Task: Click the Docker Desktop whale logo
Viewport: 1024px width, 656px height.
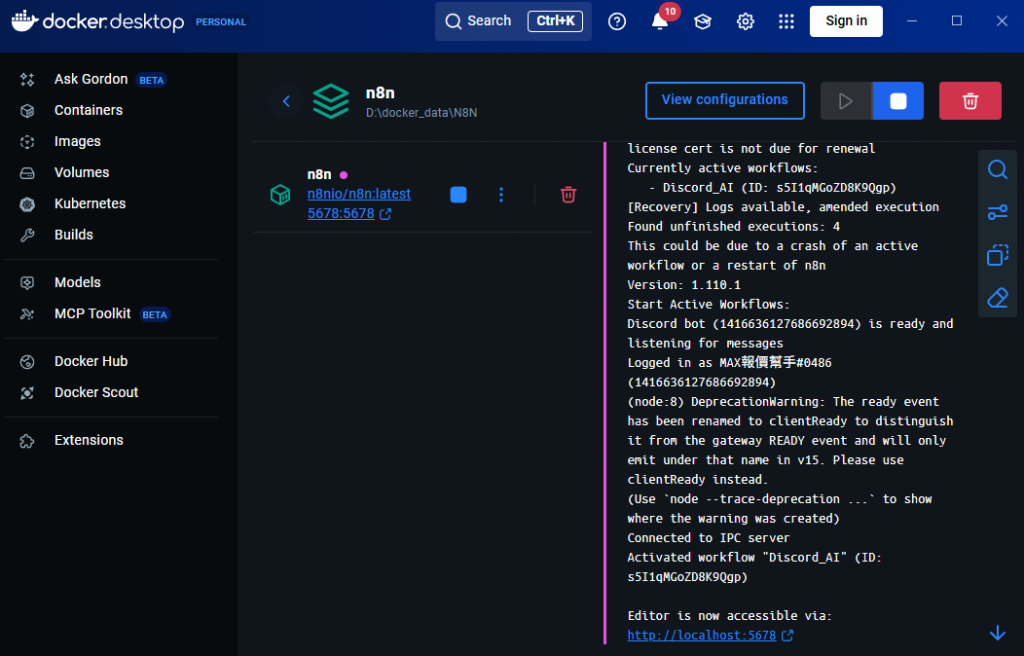Action: click(x=25, y=21)
